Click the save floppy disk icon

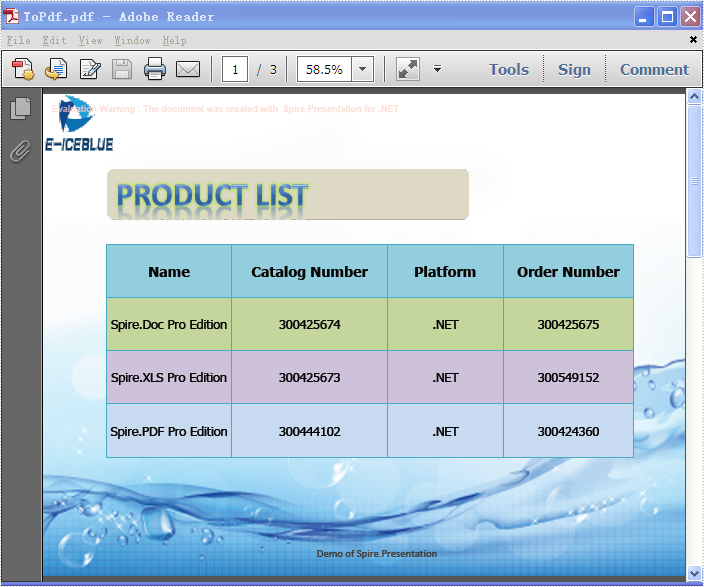pyautogui.click(x=122, y=69)
